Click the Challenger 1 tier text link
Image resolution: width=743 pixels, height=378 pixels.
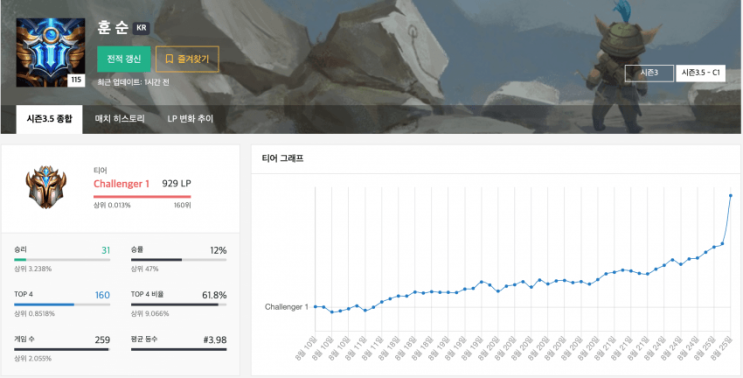tap(121, 184)
